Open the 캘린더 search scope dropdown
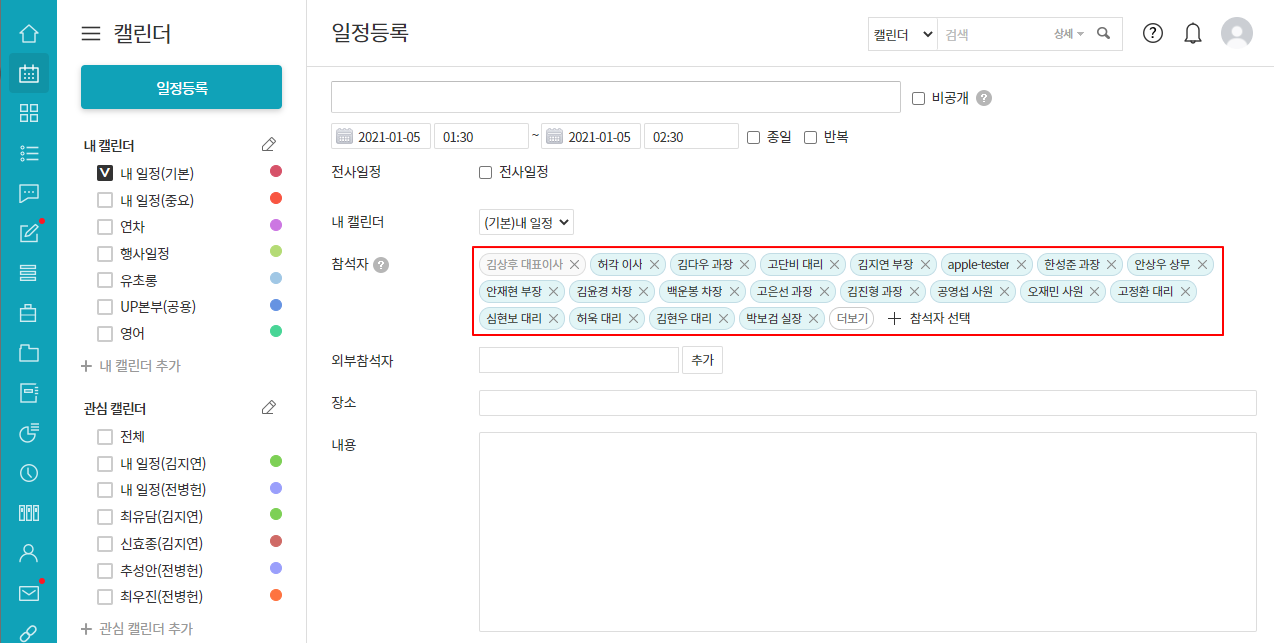 [x=902, y=34]
